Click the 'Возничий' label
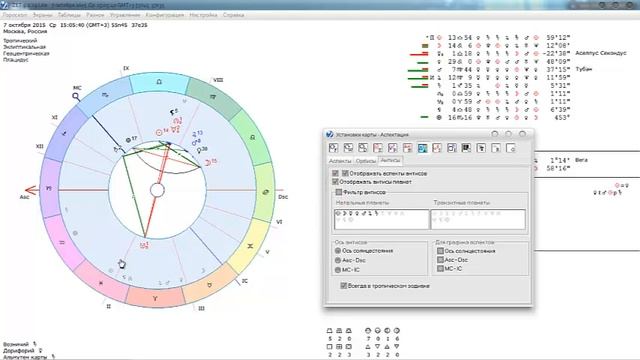Viewport: 640px width, 360px height. coord(16,344)
